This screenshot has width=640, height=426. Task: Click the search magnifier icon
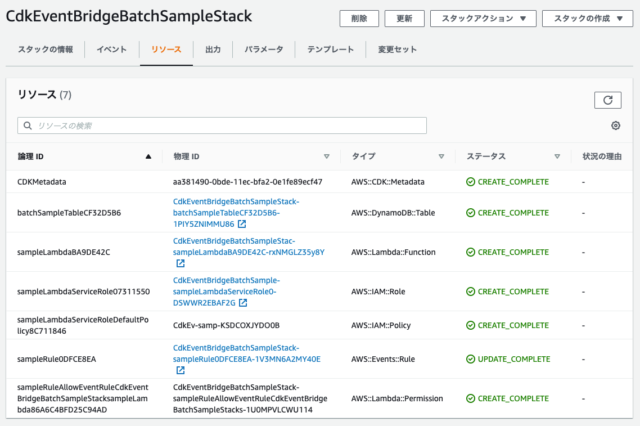tap(27, 126)
